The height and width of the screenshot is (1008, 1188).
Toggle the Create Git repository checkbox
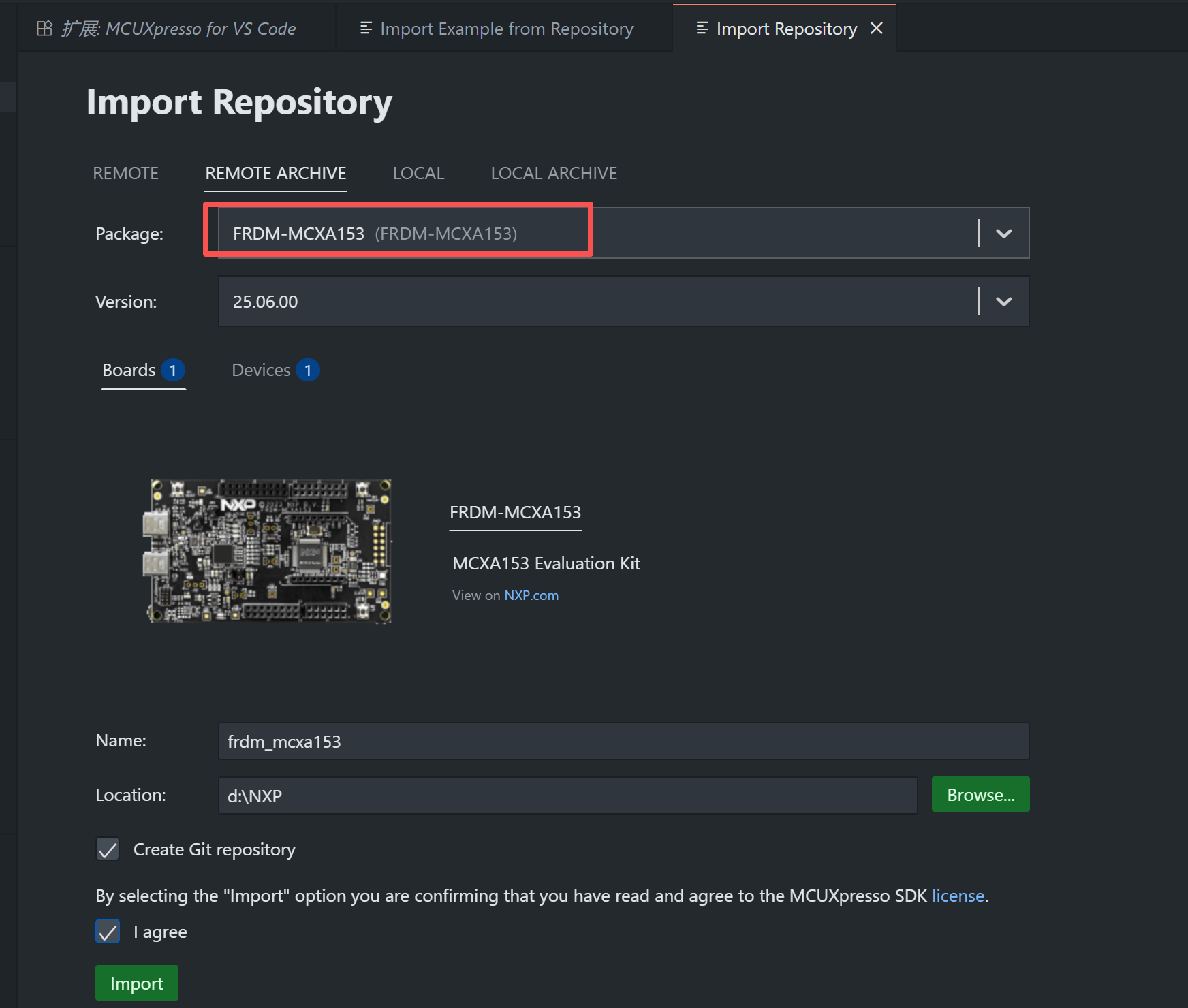[108, 849]
